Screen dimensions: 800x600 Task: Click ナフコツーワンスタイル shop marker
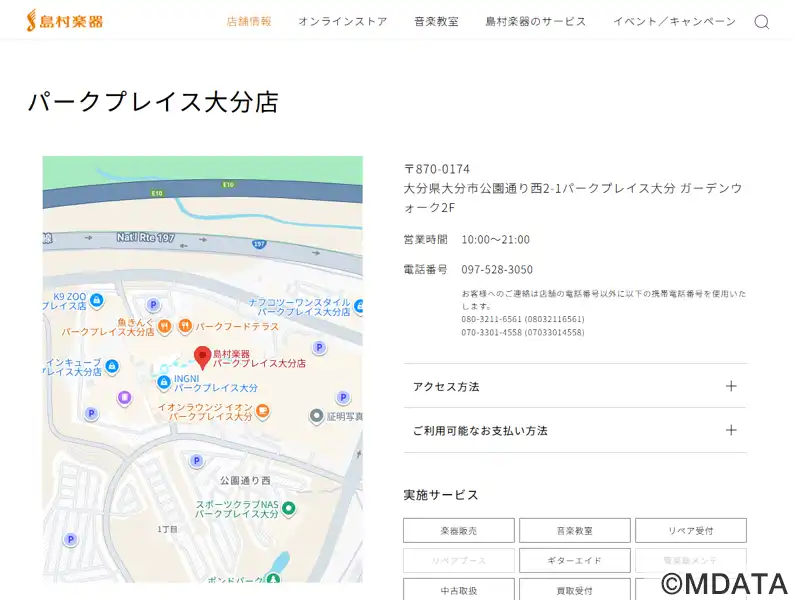click(x=359, y=306)
